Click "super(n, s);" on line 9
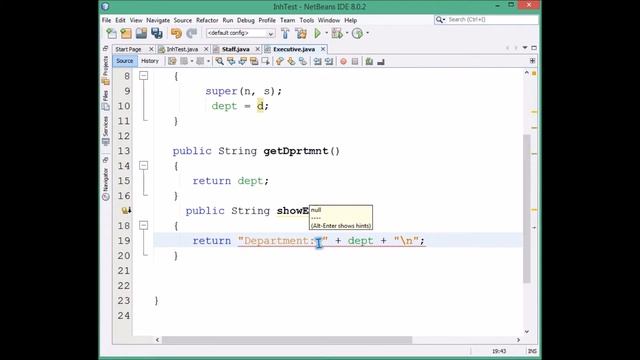 point(244,91)
